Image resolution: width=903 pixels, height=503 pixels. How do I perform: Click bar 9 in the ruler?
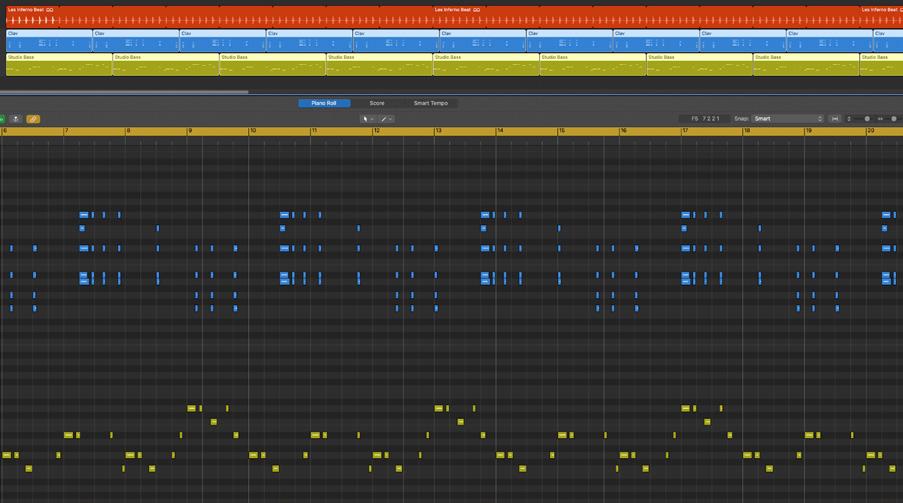[x=190, y=131]
